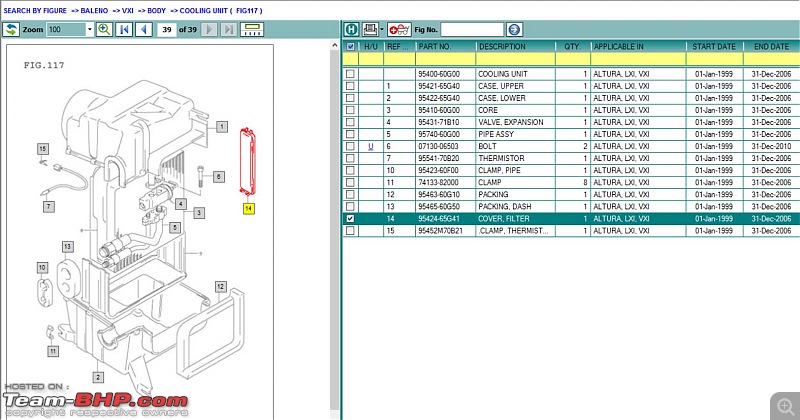The height and width of the screenshot is (420, 800).
Task: Check the BOLT row checkbox
Action: pyautogui.click(x=350, y=146)
